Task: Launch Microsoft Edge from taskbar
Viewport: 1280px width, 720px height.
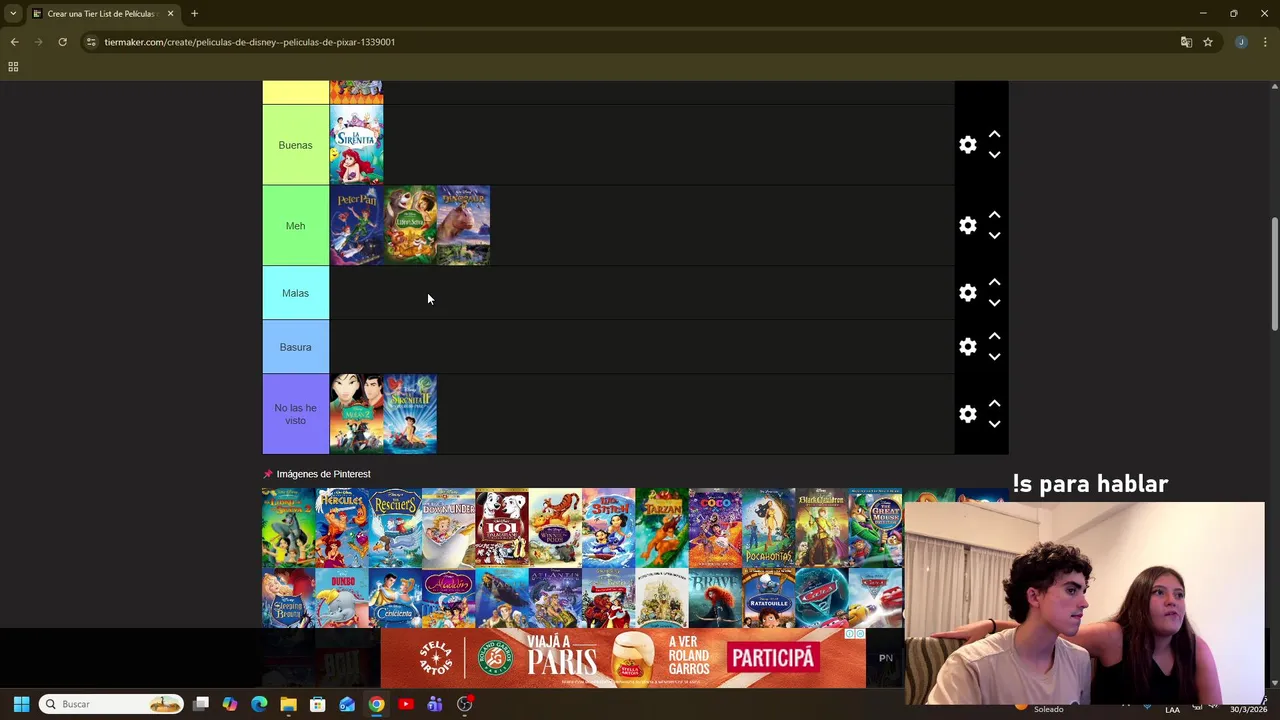Action: tap(259, 704)
